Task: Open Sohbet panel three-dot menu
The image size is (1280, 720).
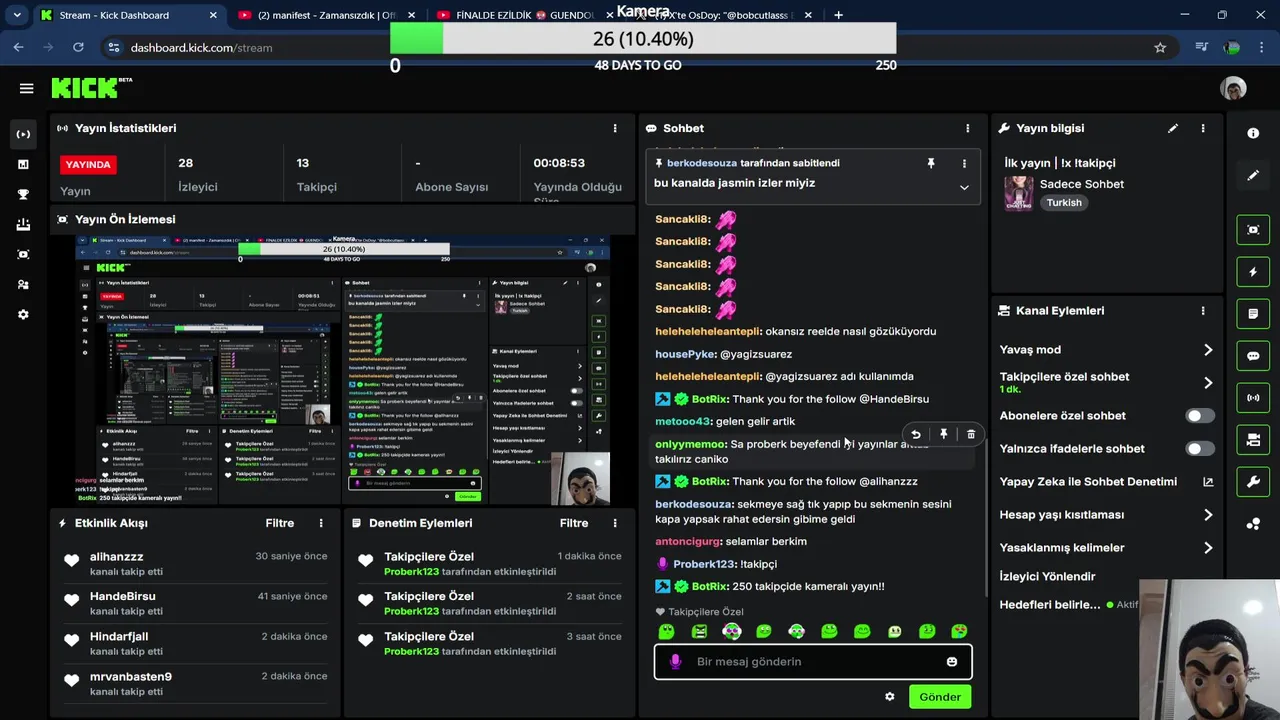Action: click(x=967, y=128)
